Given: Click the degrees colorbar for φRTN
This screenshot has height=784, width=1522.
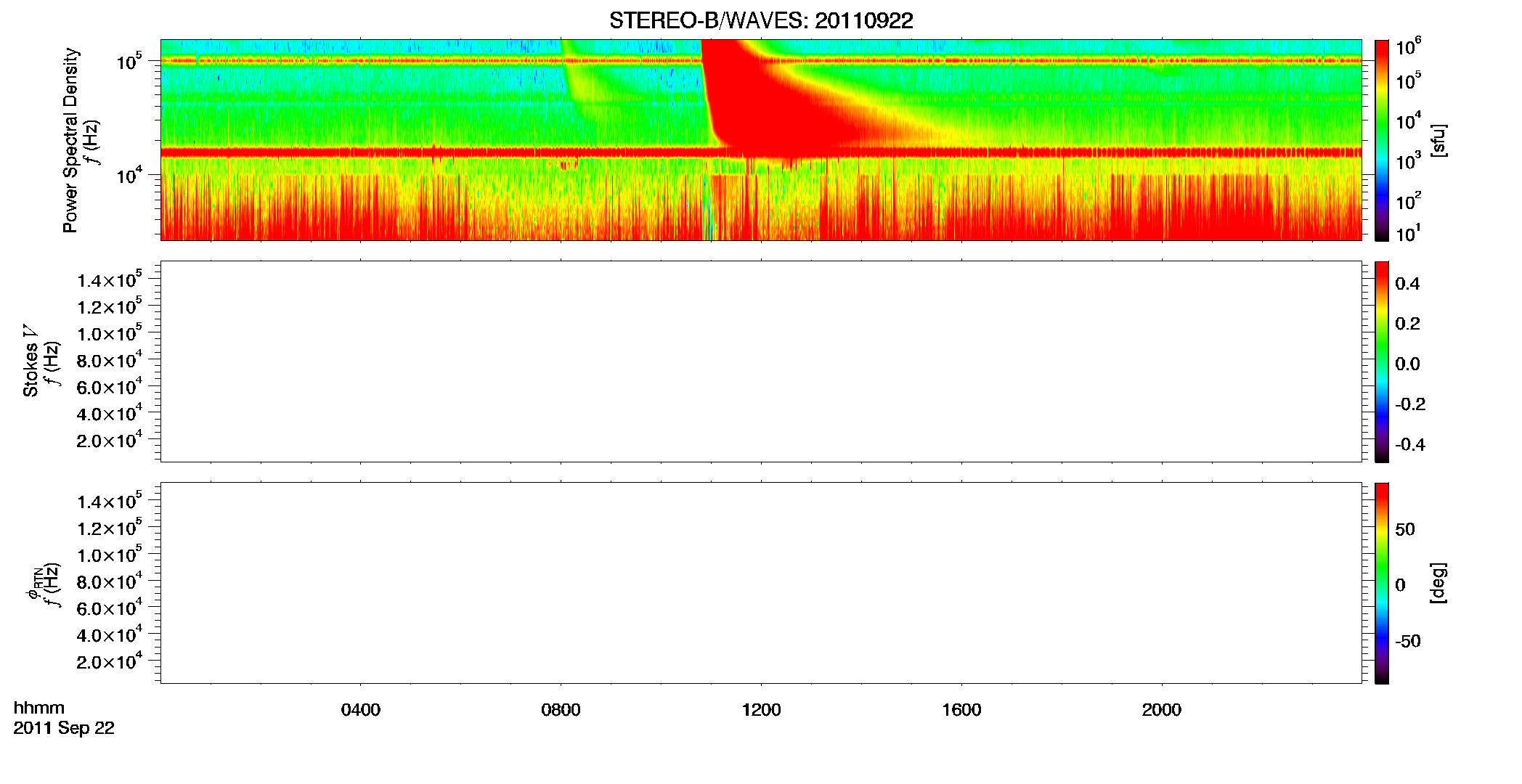Looking at the screenshot, I should click(x=1382, y=583).
